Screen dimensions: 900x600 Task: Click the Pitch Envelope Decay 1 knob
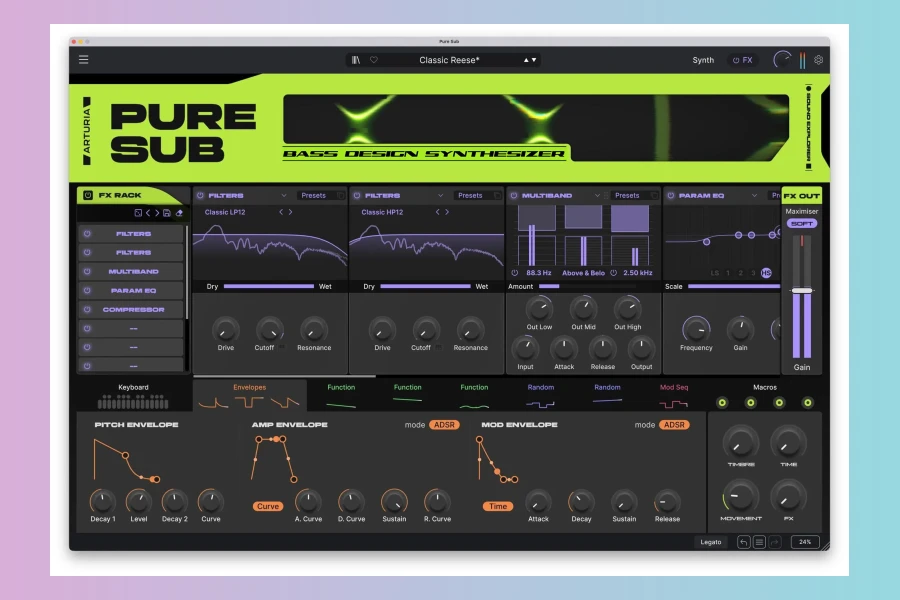coord(102,501)
